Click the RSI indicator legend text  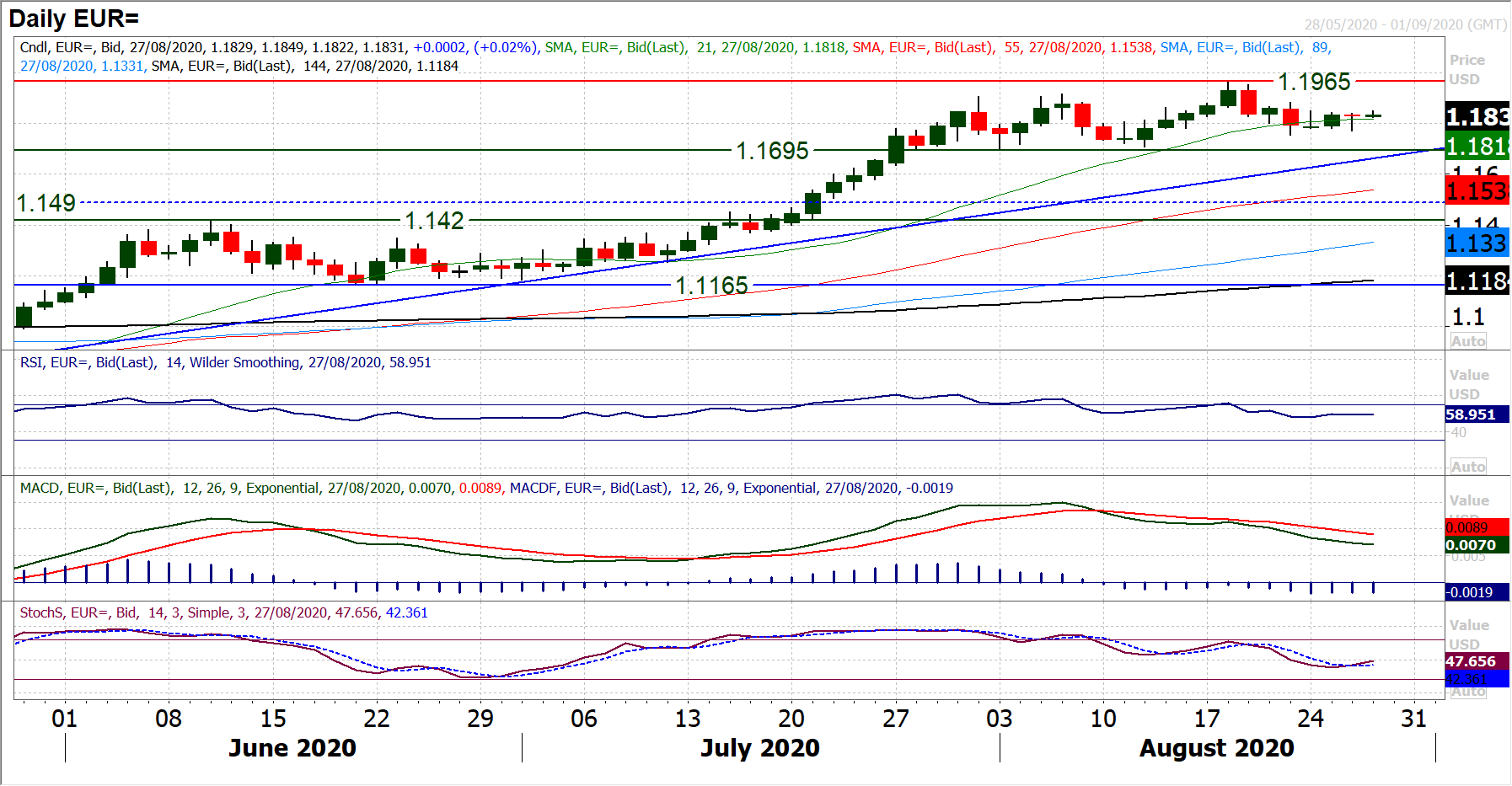click(x=225, y=362)
